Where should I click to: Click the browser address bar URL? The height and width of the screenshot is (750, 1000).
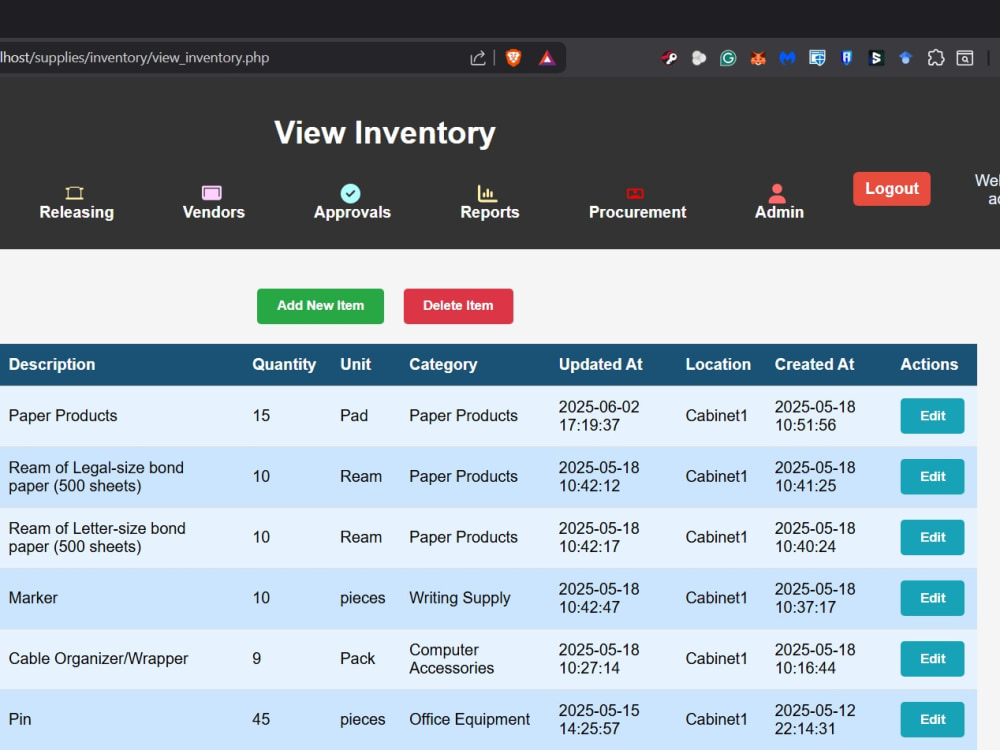[x=135, y=58]
